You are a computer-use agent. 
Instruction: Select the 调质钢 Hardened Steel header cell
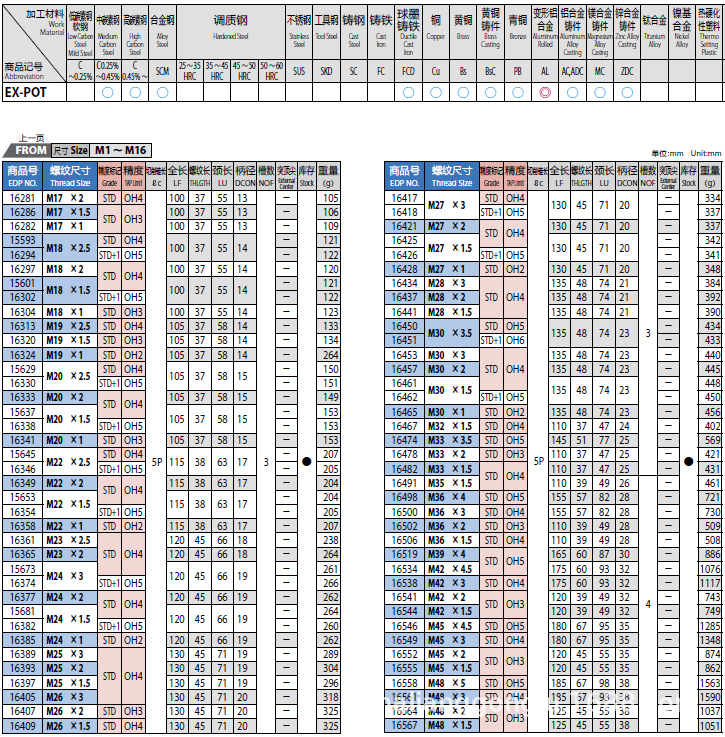(x=231, y=32)
